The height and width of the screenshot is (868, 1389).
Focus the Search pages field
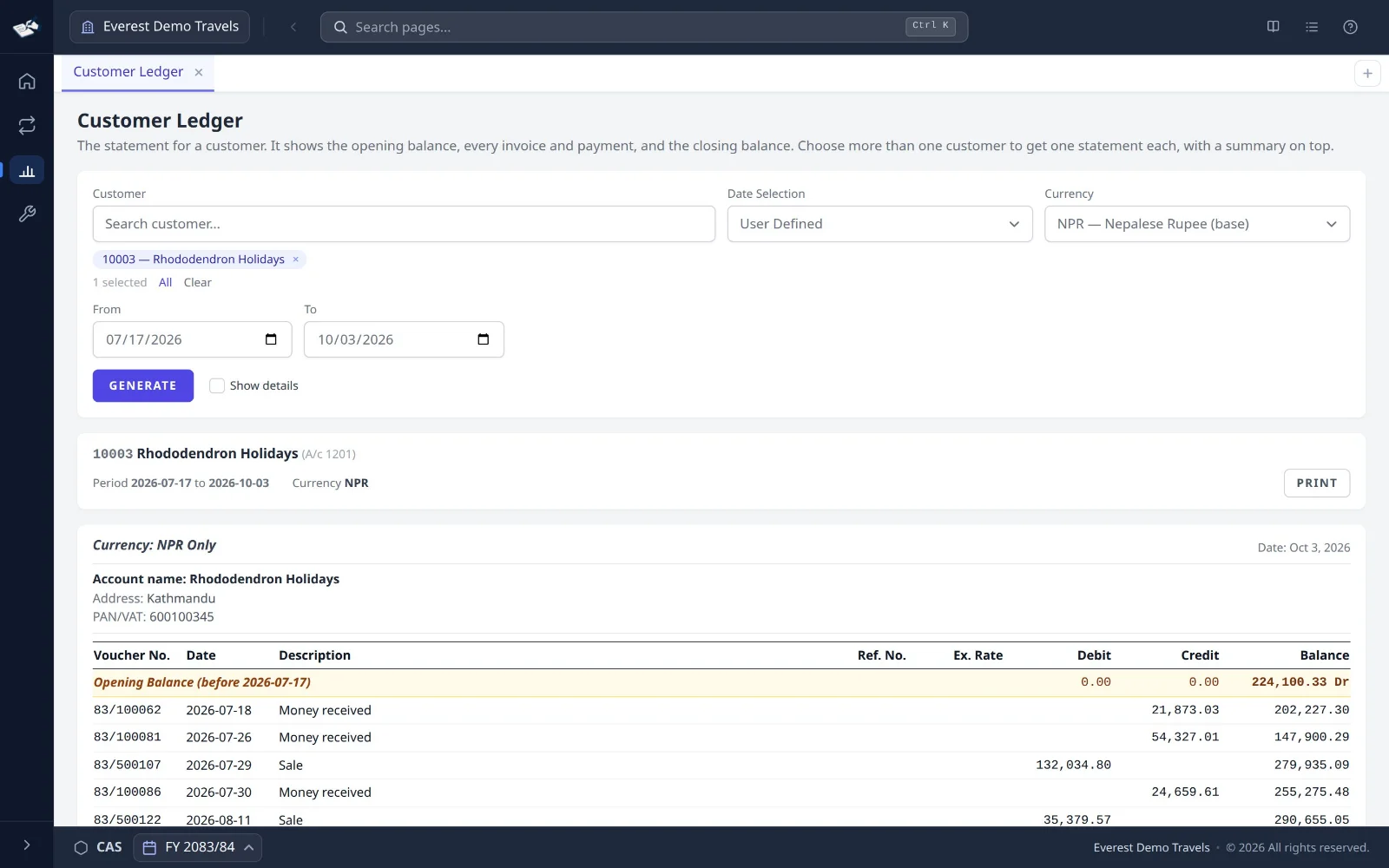pyautogui.click(x=644, y=27)
